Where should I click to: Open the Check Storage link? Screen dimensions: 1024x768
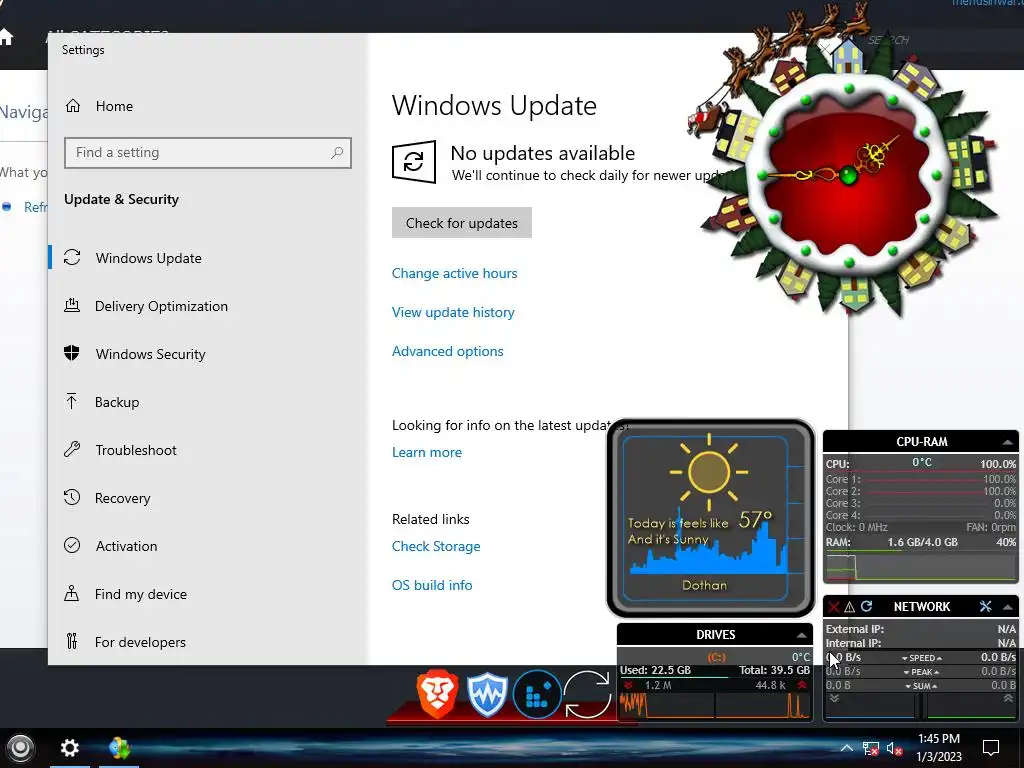(436, 546)
